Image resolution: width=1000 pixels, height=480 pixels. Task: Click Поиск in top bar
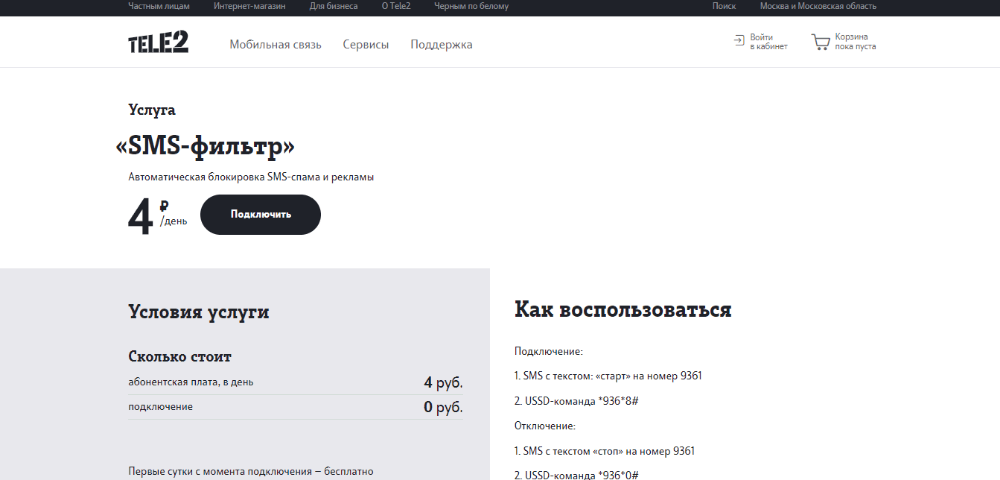[x=724, y=6]
